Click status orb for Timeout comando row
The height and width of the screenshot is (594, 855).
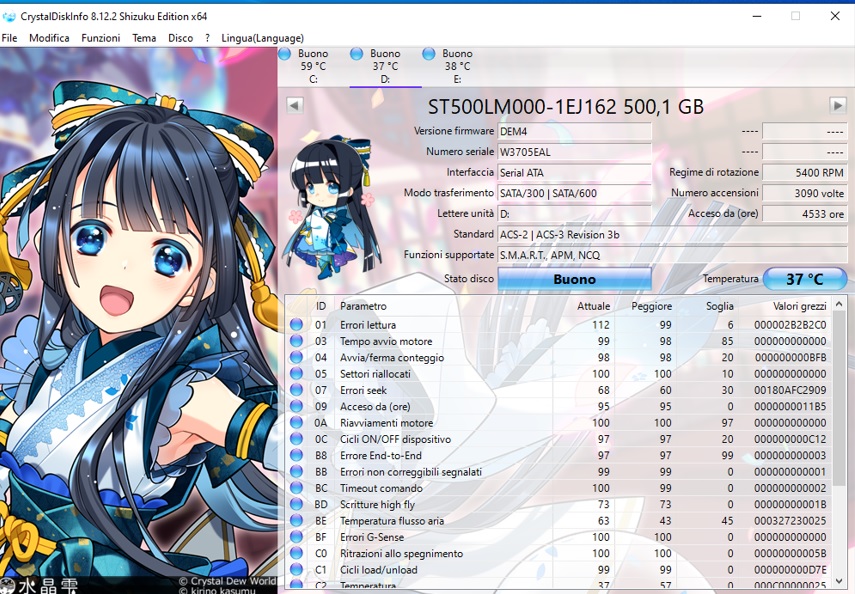coord(296,488)
